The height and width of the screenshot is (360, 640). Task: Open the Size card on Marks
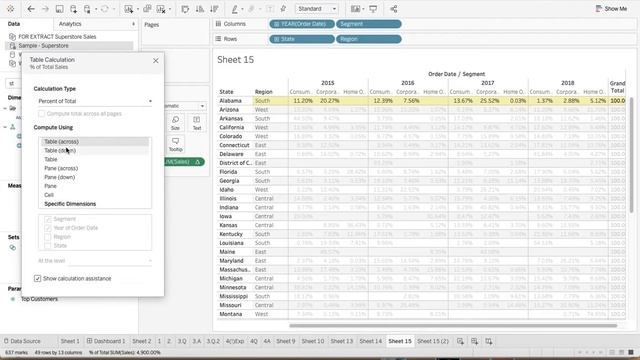pyautogui.click(x=176, y=123)
